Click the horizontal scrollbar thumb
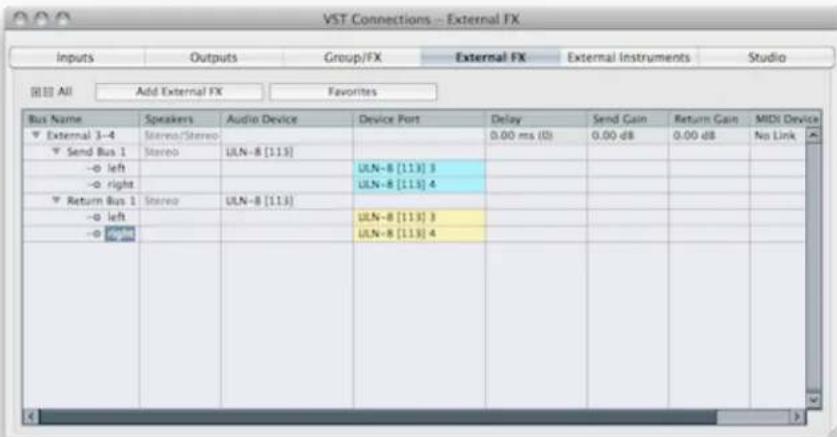837x437 pixels. coord(378,416)
